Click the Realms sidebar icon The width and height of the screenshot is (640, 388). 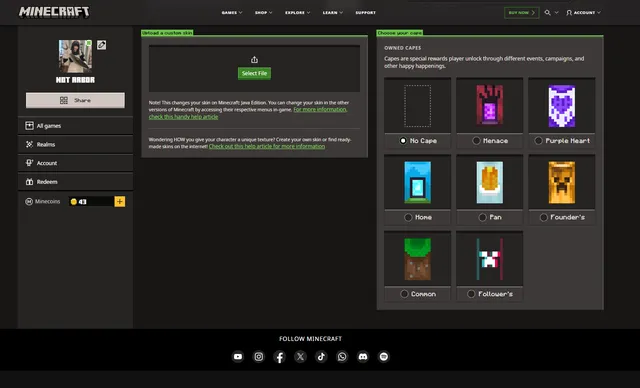tap(29, 144)
